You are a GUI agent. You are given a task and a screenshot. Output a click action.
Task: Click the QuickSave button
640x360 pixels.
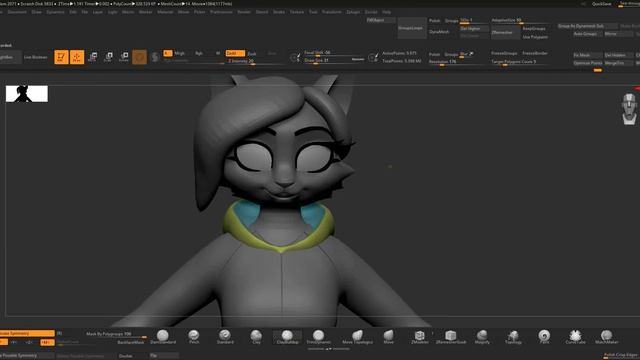pos(601,4)
